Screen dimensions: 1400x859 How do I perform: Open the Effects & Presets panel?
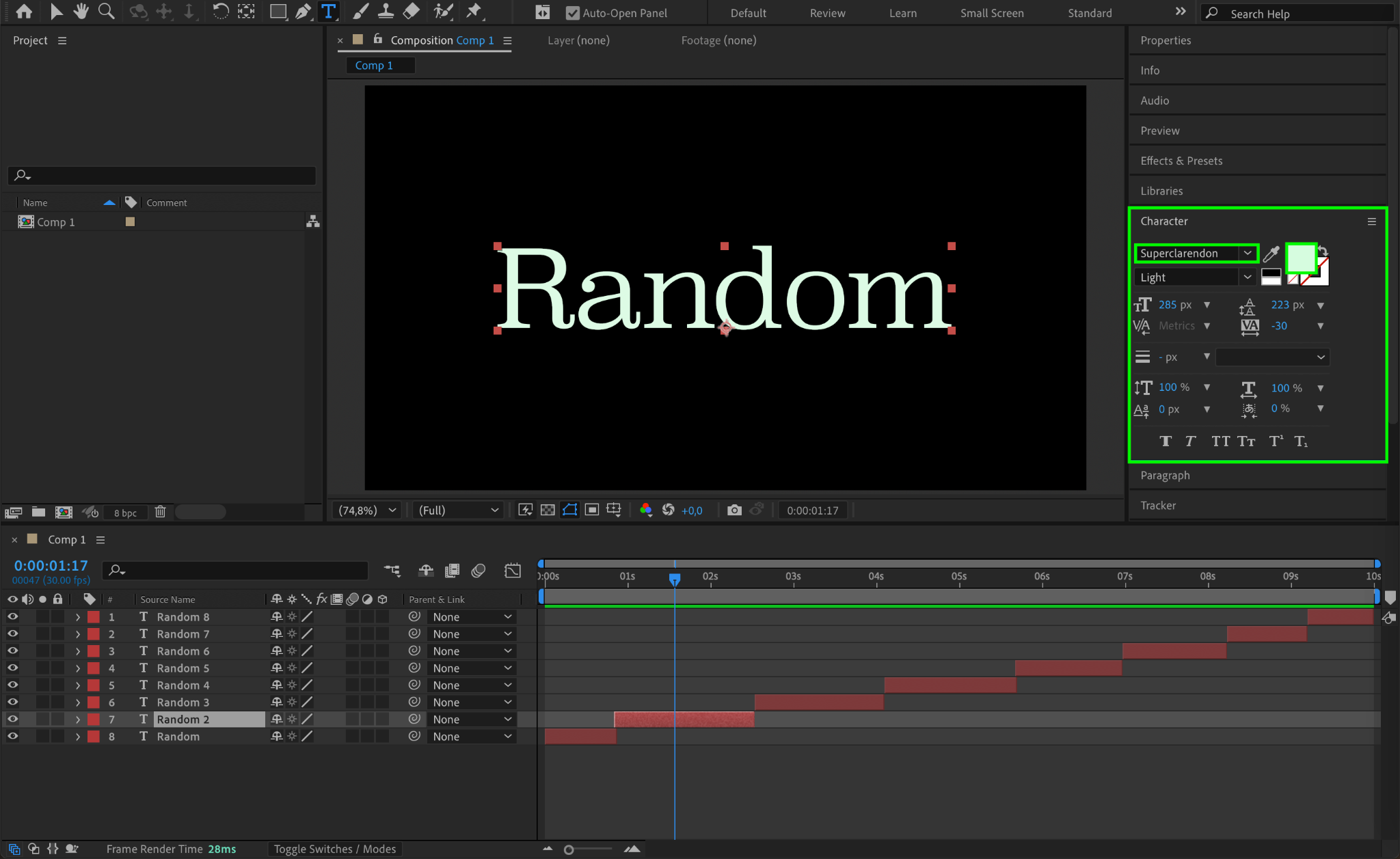[1181, 161]
